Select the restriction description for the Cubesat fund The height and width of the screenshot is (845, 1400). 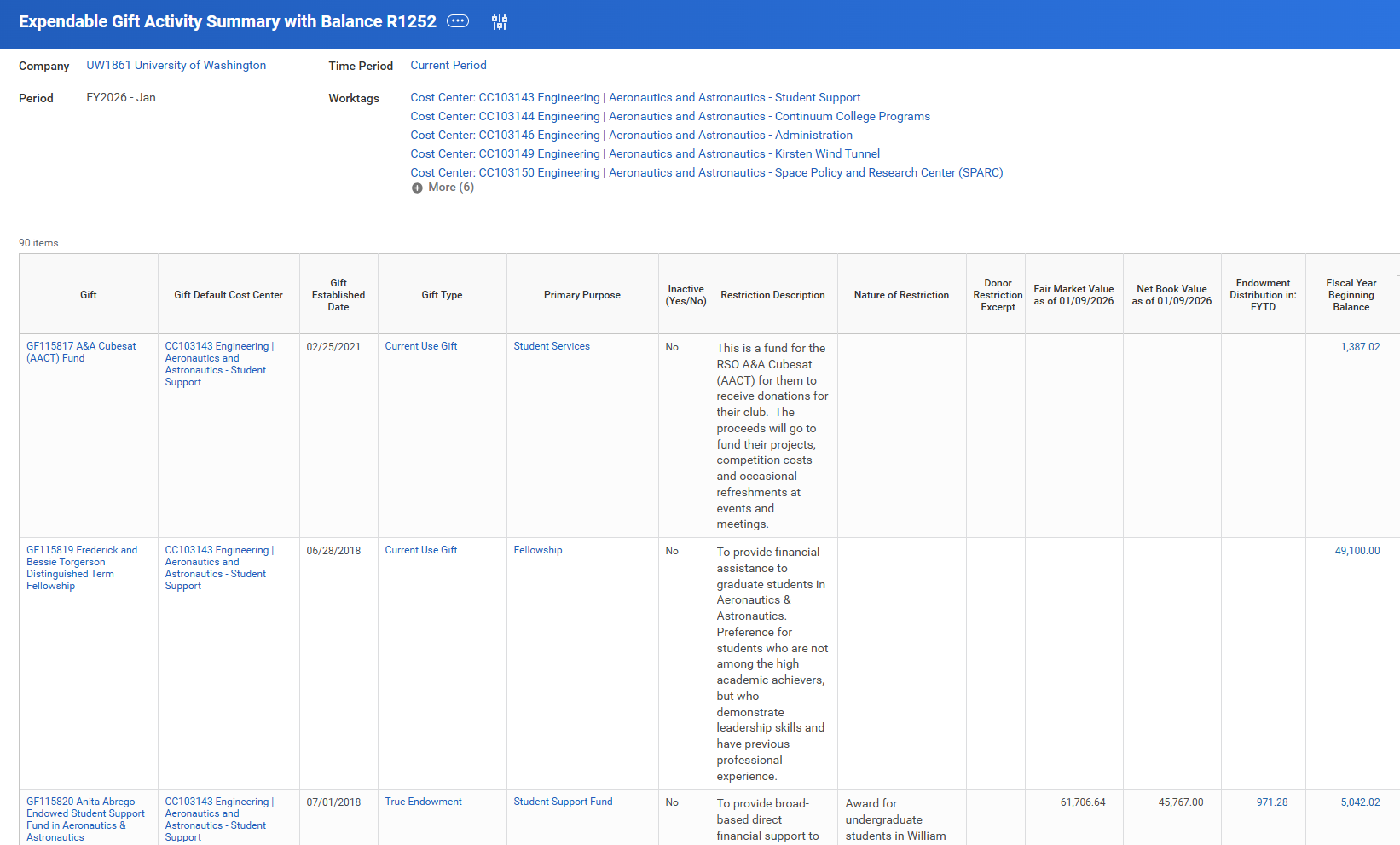(x=772, y=436)
